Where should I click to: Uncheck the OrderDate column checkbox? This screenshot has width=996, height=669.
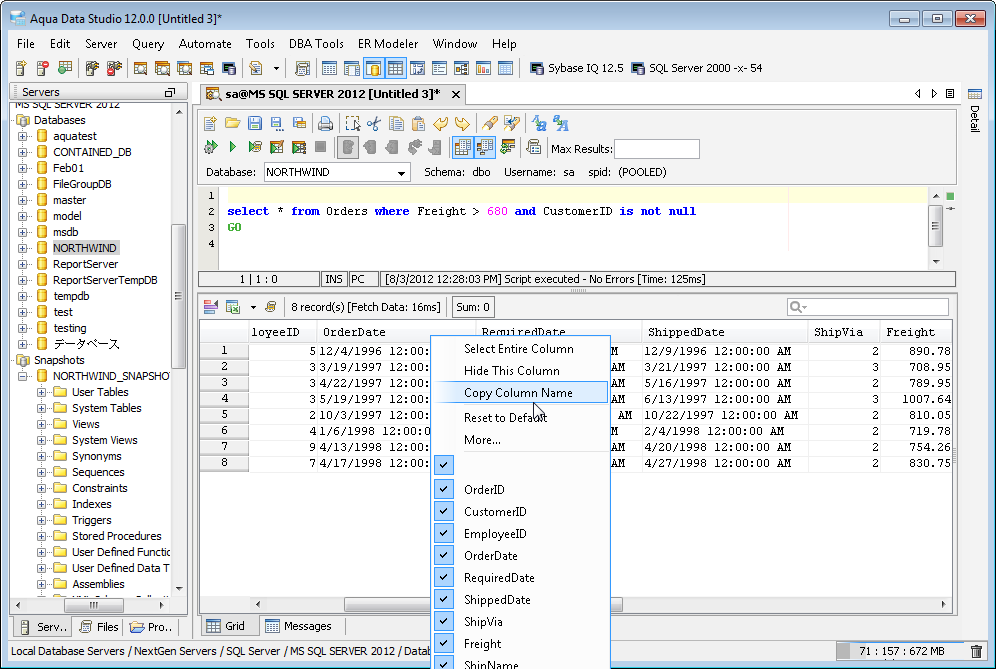click(444, 555)
